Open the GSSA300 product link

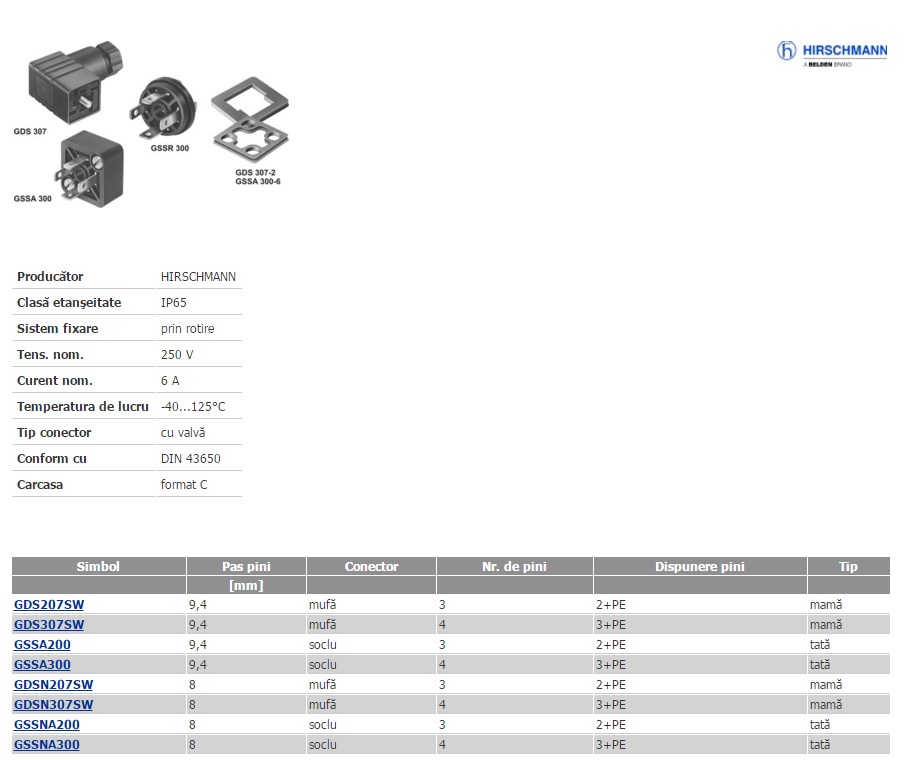(x=42, y=665)
